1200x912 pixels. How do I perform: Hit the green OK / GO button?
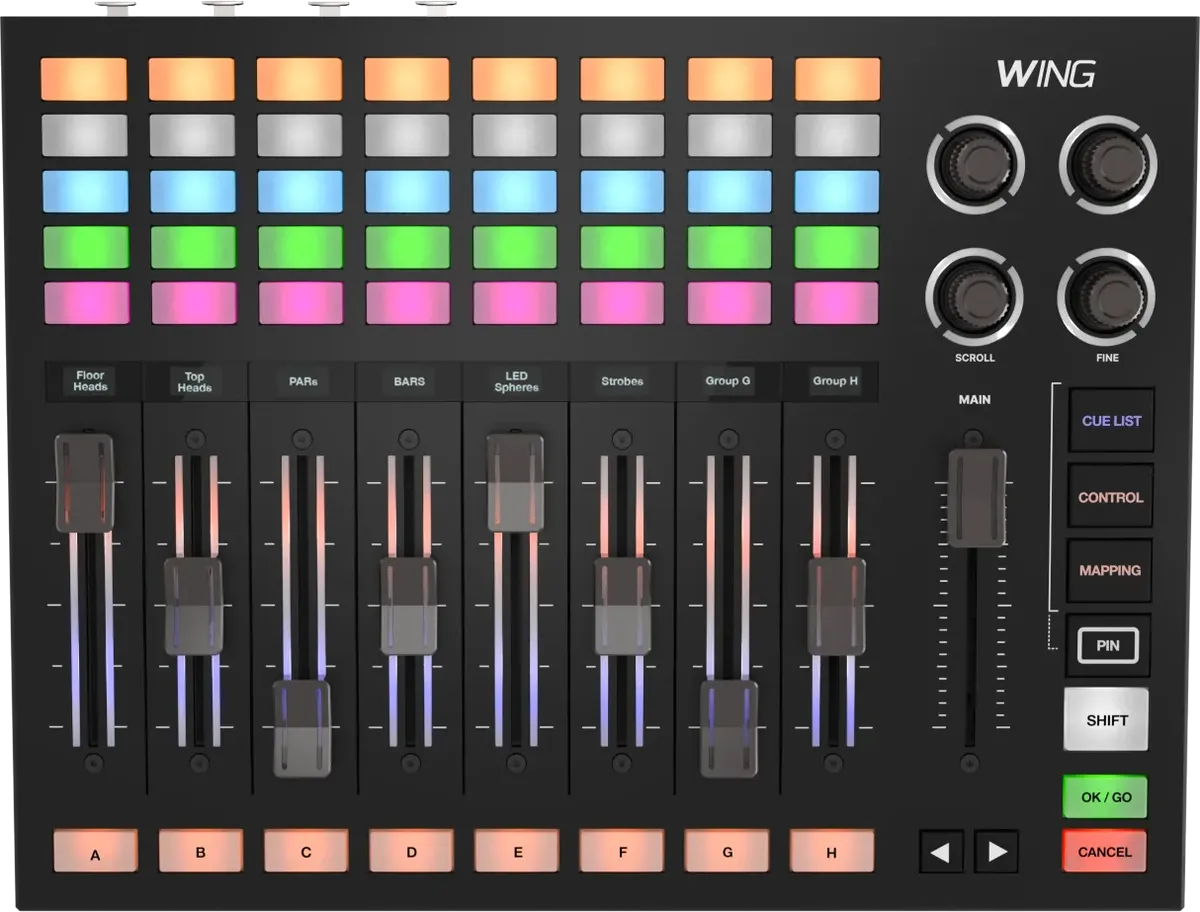1106,797
